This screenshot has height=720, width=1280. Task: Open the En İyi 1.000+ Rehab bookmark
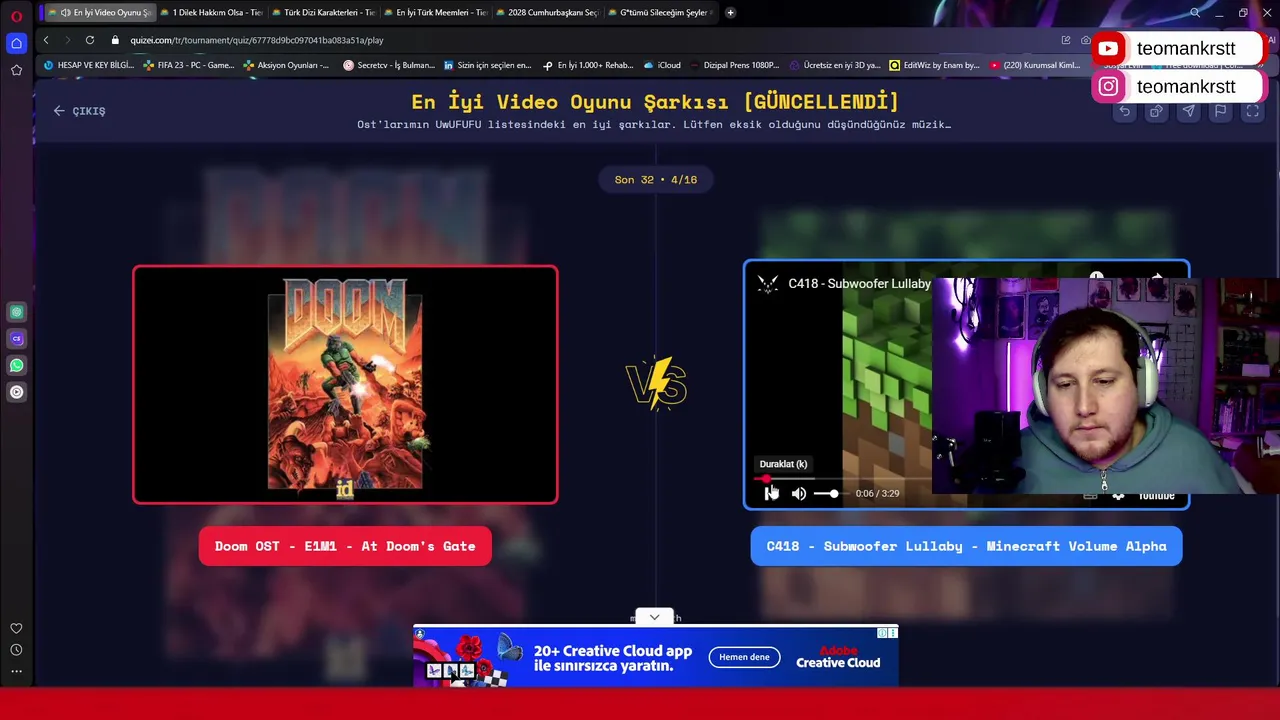point(588,65)
